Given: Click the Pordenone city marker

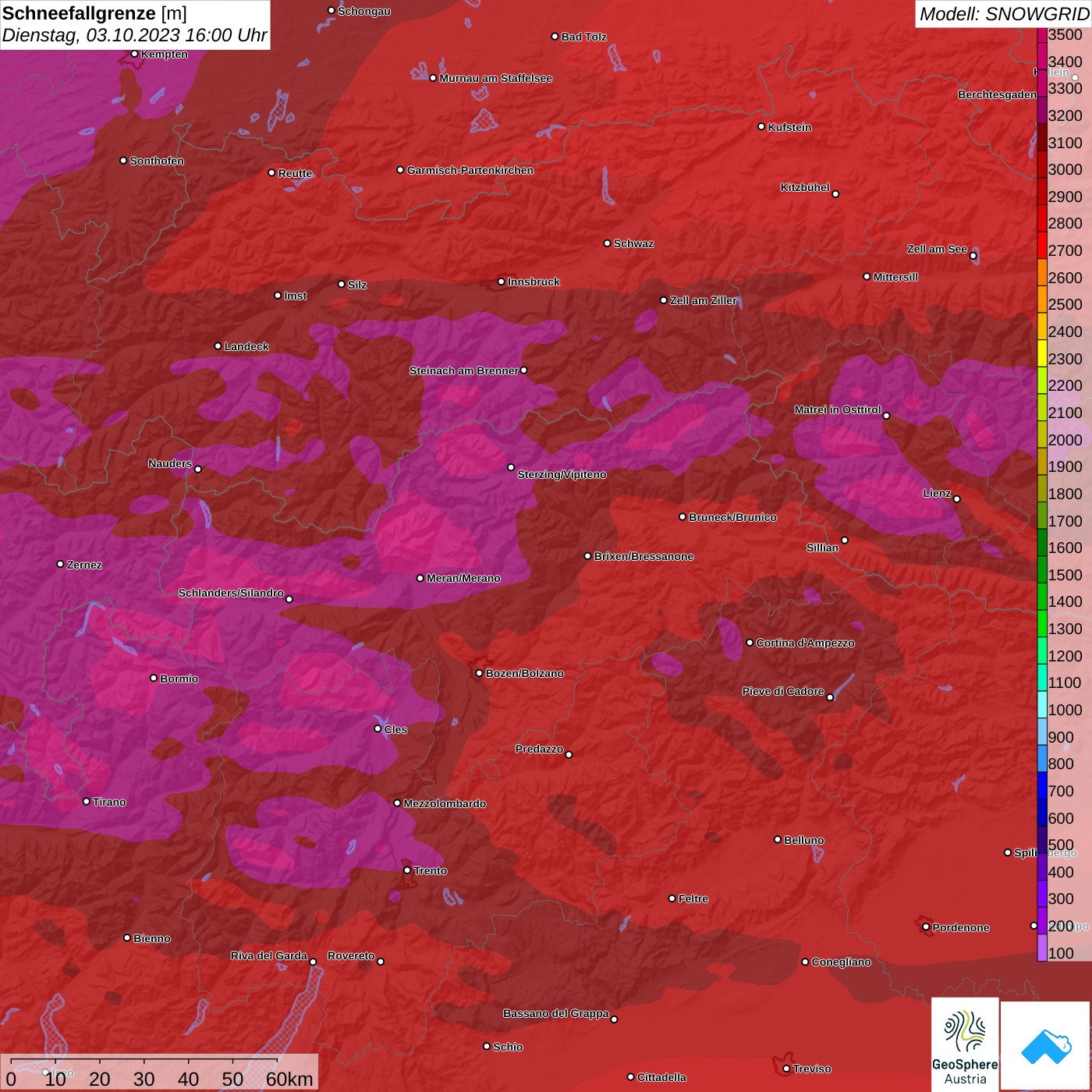Looking at the screenshot, I should pos(927,927).
